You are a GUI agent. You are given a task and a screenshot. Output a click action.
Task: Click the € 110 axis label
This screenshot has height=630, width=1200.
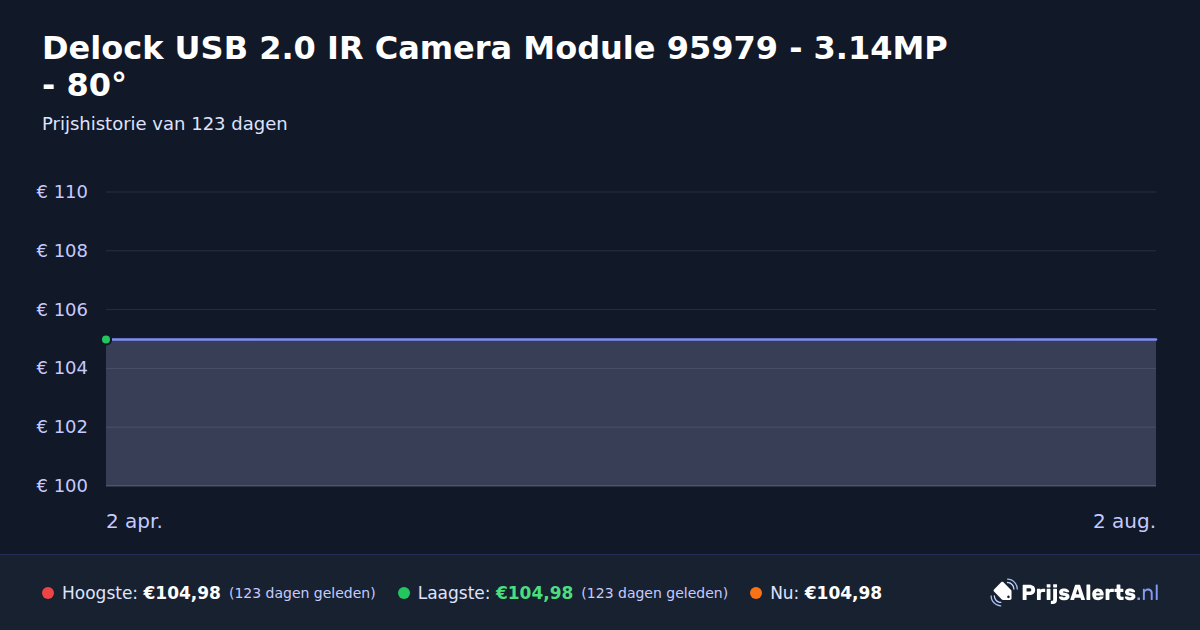coord(62,192)
